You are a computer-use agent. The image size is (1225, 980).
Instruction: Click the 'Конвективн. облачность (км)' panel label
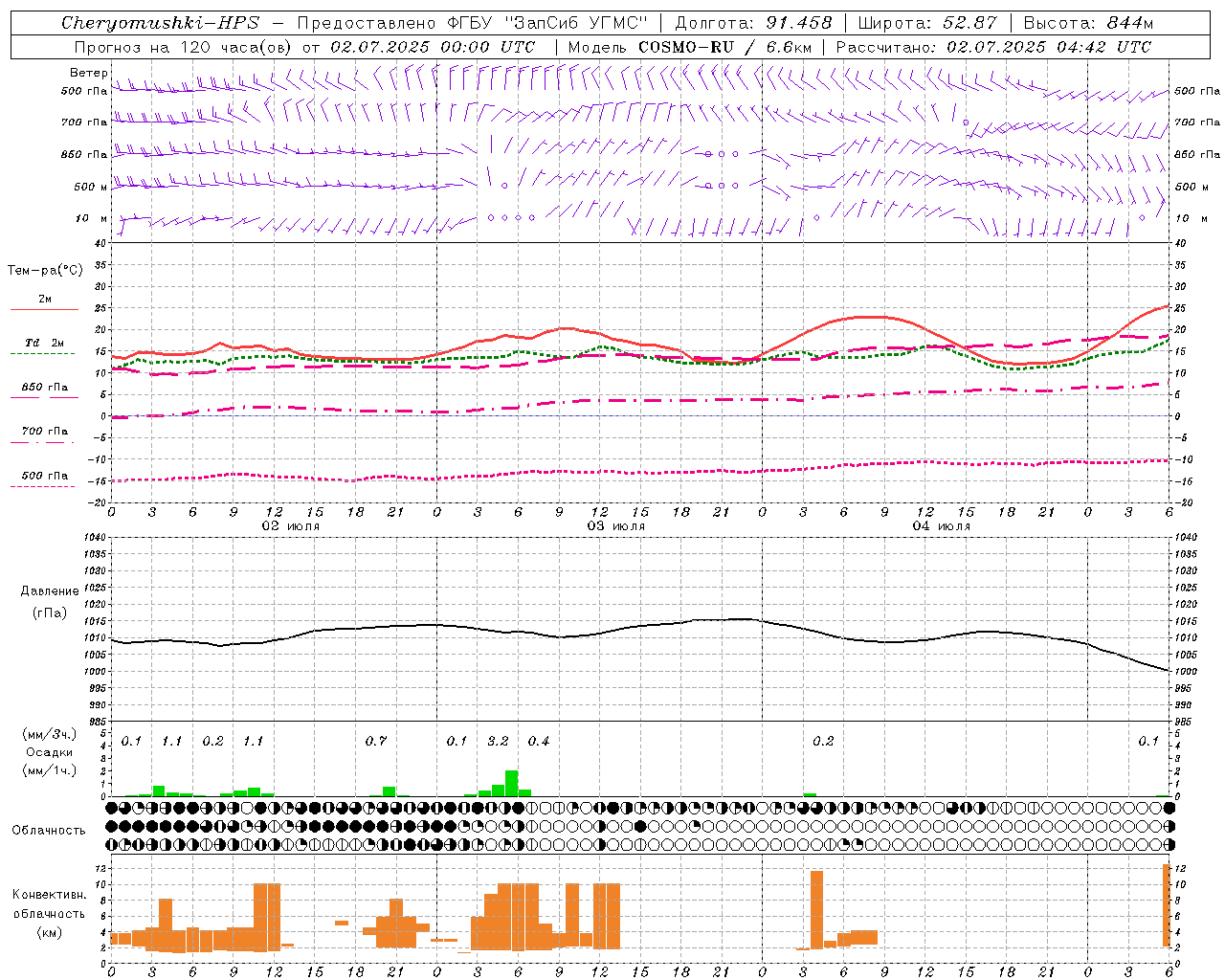pyautogui.click(x=49, y=913)
